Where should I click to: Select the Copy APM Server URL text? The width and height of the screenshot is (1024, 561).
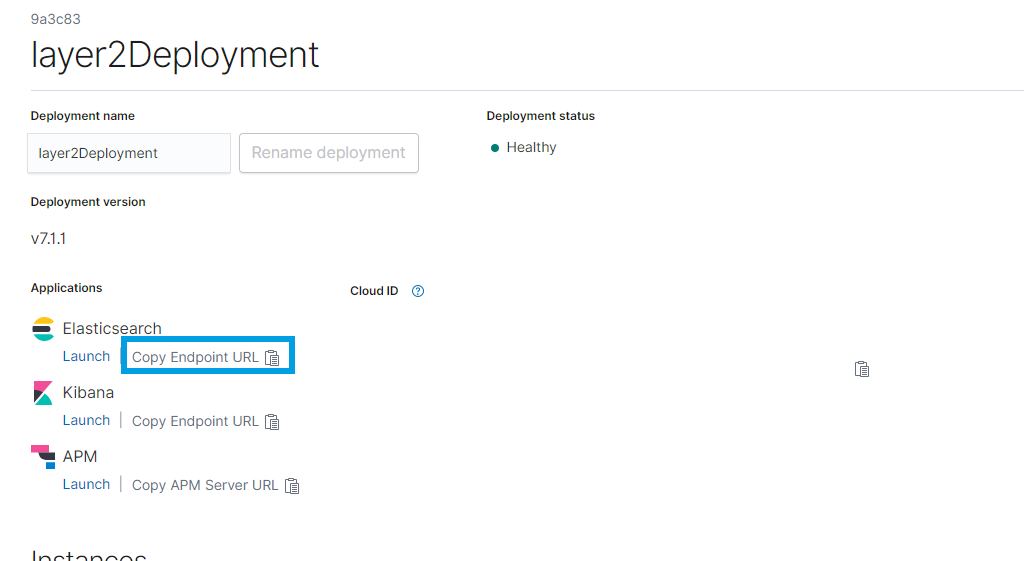(x=205, y=485)
